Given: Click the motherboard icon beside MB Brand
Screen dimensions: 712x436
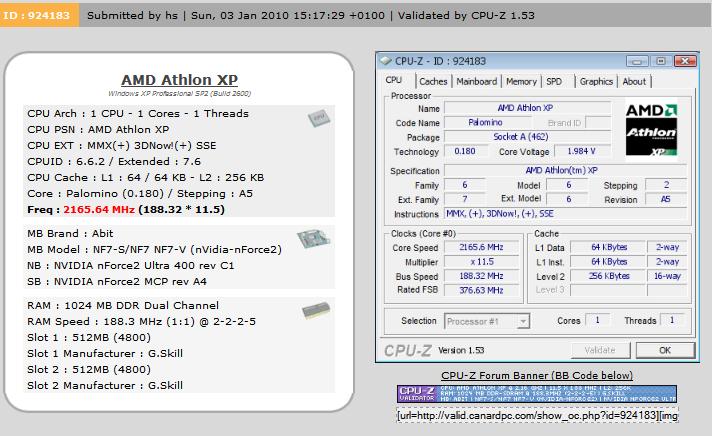Looking at the screenshot, I should tap(313, 238).
